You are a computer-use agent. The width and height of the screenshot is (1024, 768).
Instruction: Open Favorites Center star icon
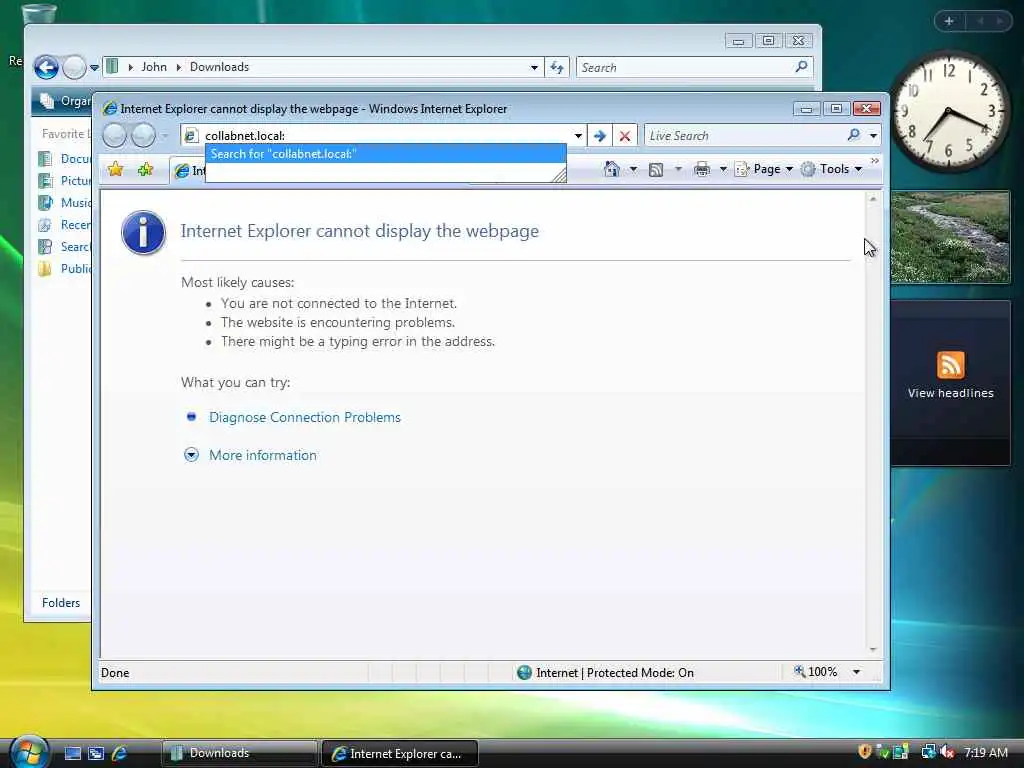[x=116, y=169]
